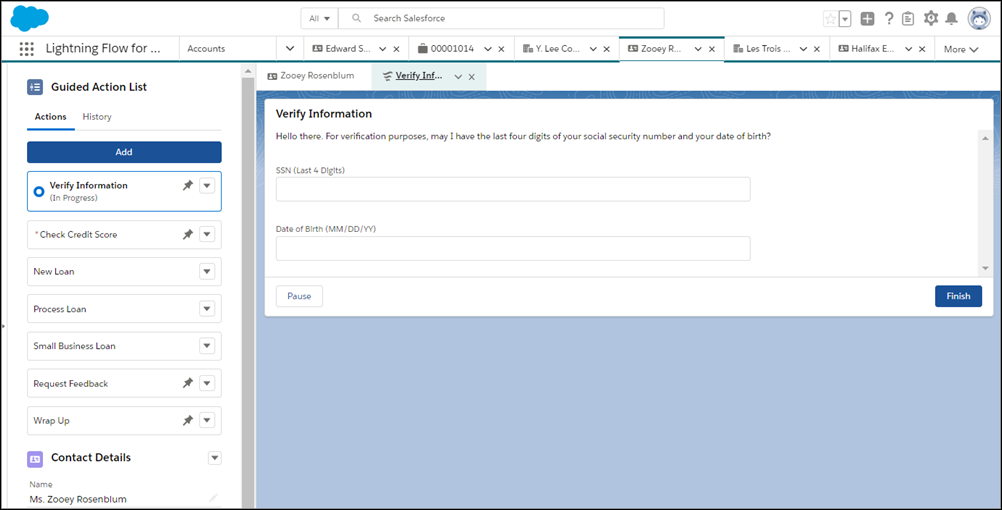This screenshot has width=1002, height=510.
Task: Click the Contact Details card icon
Action: [35, 458]
